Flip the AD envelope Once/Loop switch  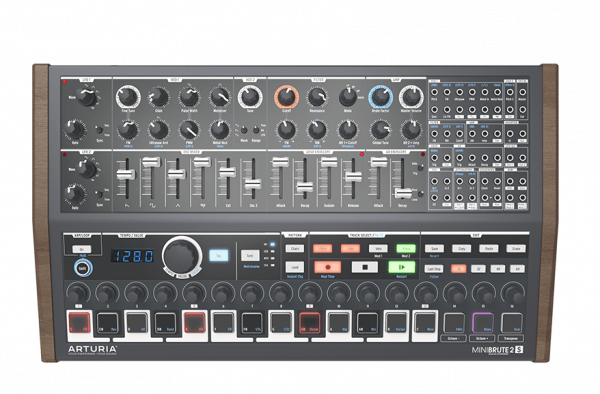click(421, 194)
